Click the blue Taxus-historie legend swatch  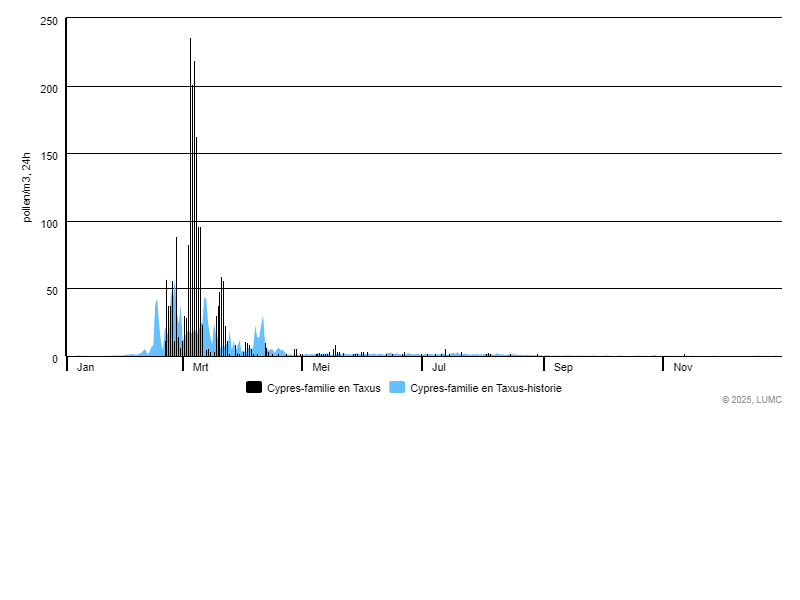(397, 388)
